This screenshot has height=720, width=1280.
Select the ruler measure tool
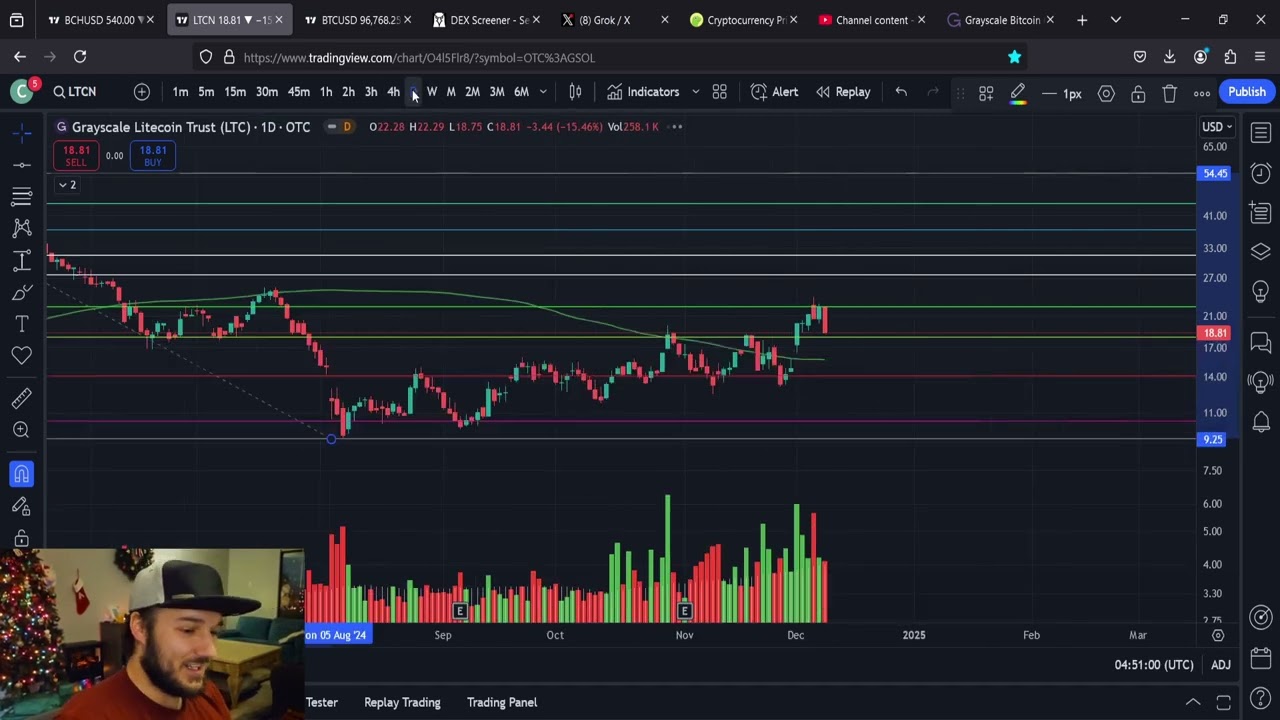click(21, 399)
